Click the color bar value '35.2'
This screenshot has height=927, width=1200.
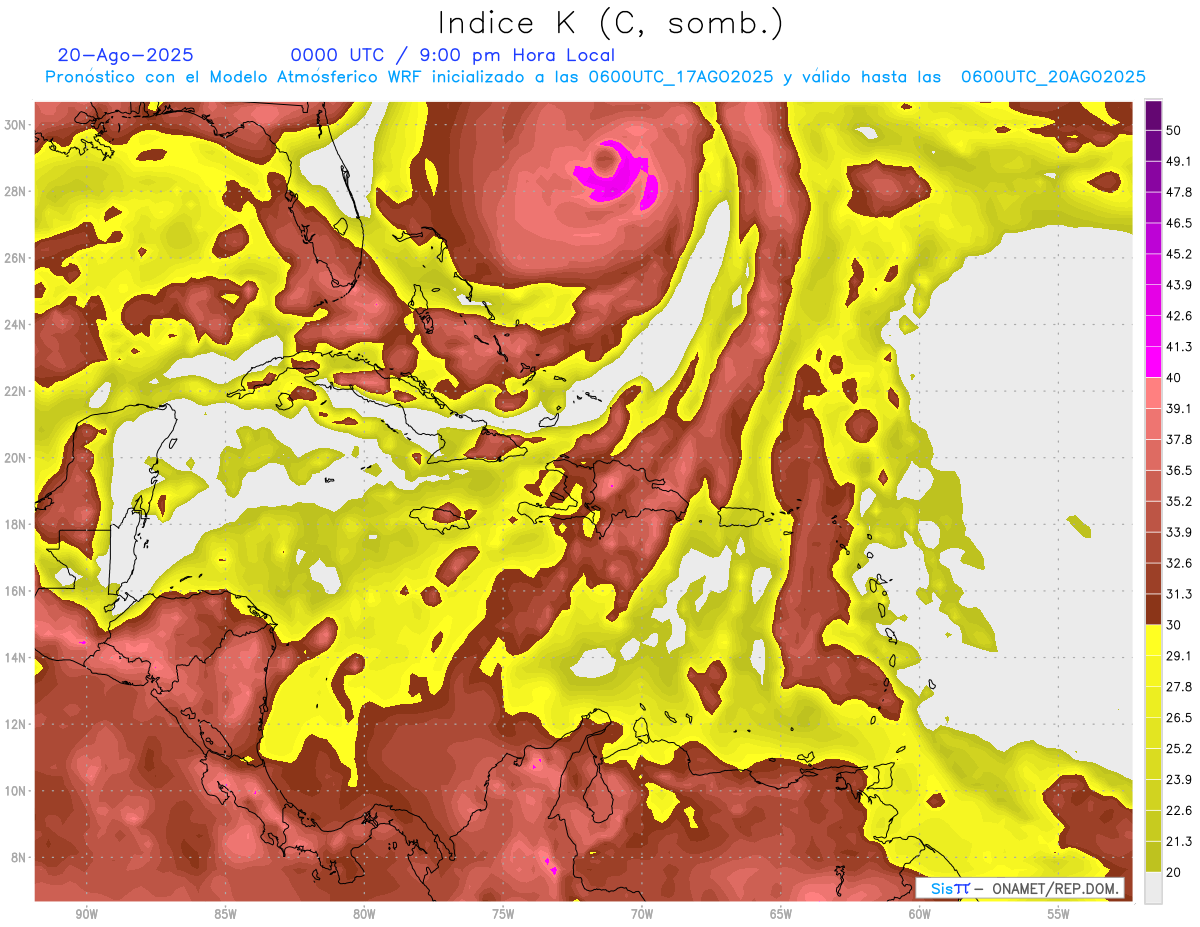tap(1178, 501)
